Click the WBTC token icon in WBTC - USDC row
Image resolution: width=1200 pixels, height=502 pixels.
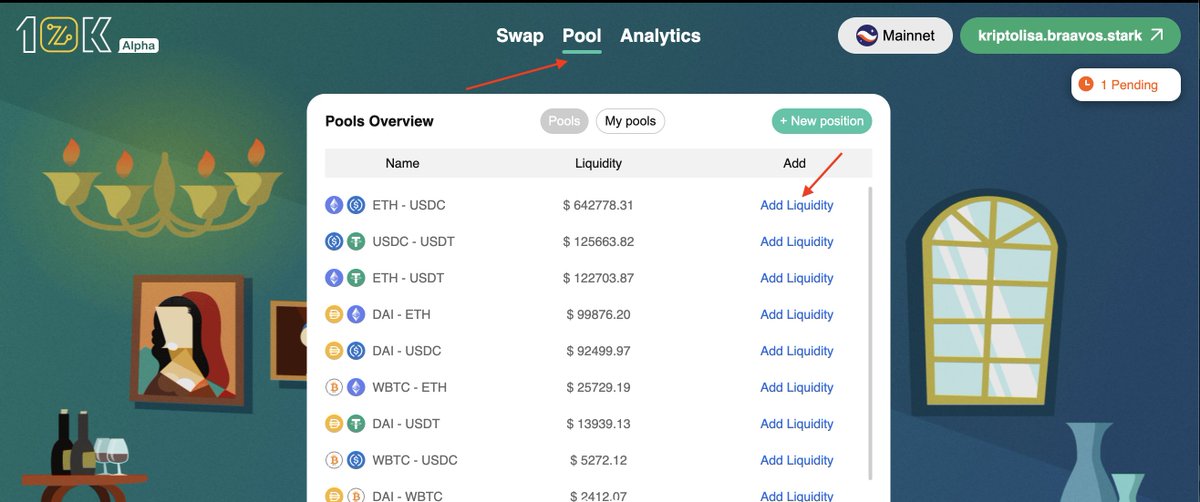[x=334, y=460]
